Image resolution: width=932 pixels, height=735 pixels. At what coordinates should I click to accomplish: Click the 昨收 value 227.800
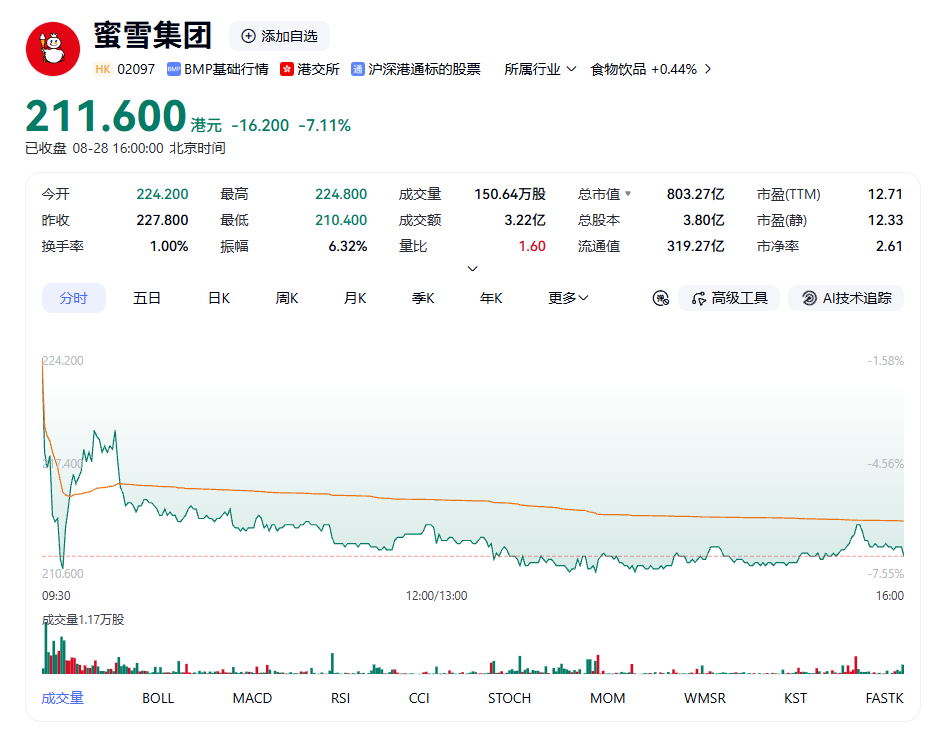click(x=162, y=220)
